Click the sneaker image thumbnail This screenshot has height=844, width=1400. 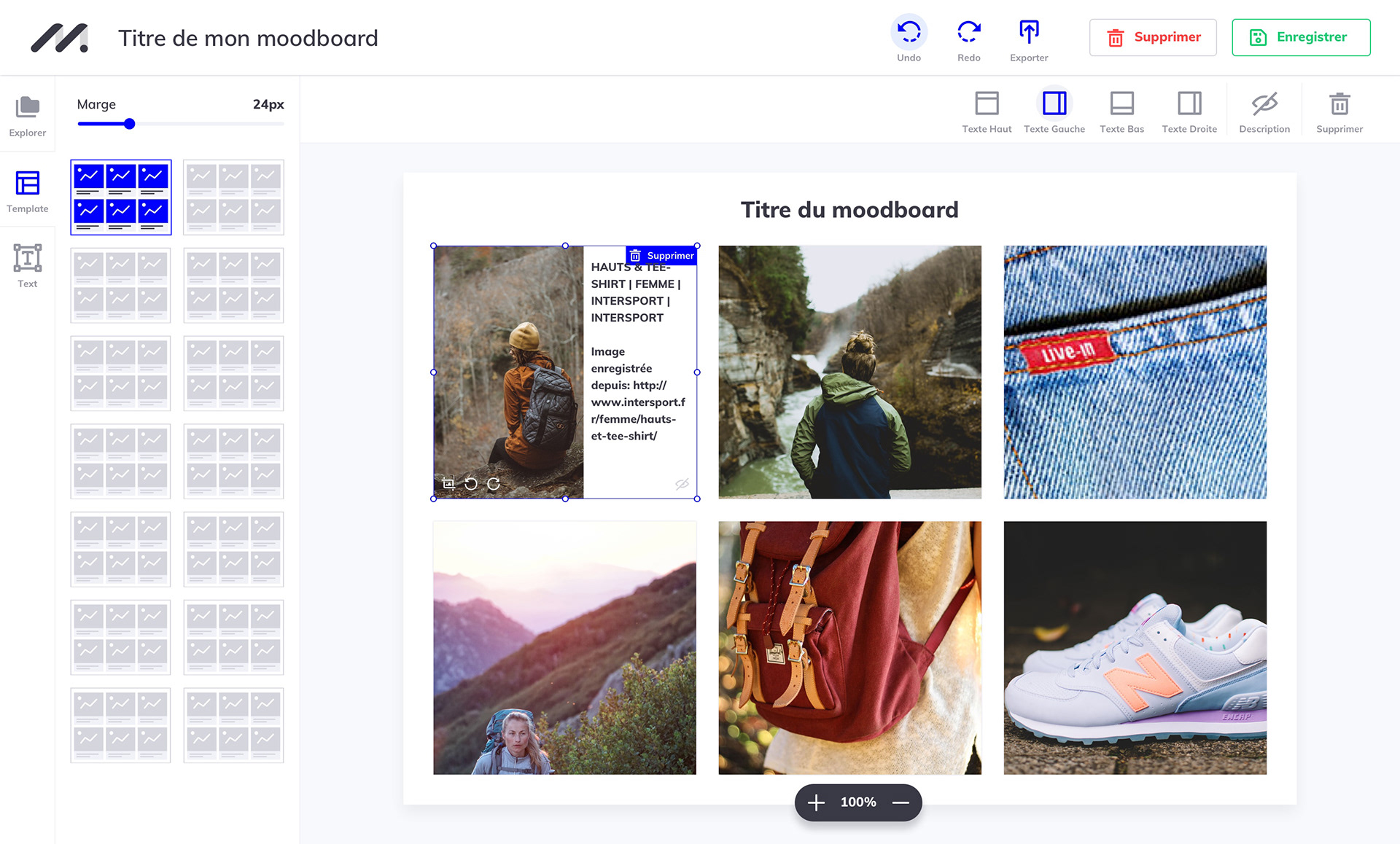point(1135,647)
